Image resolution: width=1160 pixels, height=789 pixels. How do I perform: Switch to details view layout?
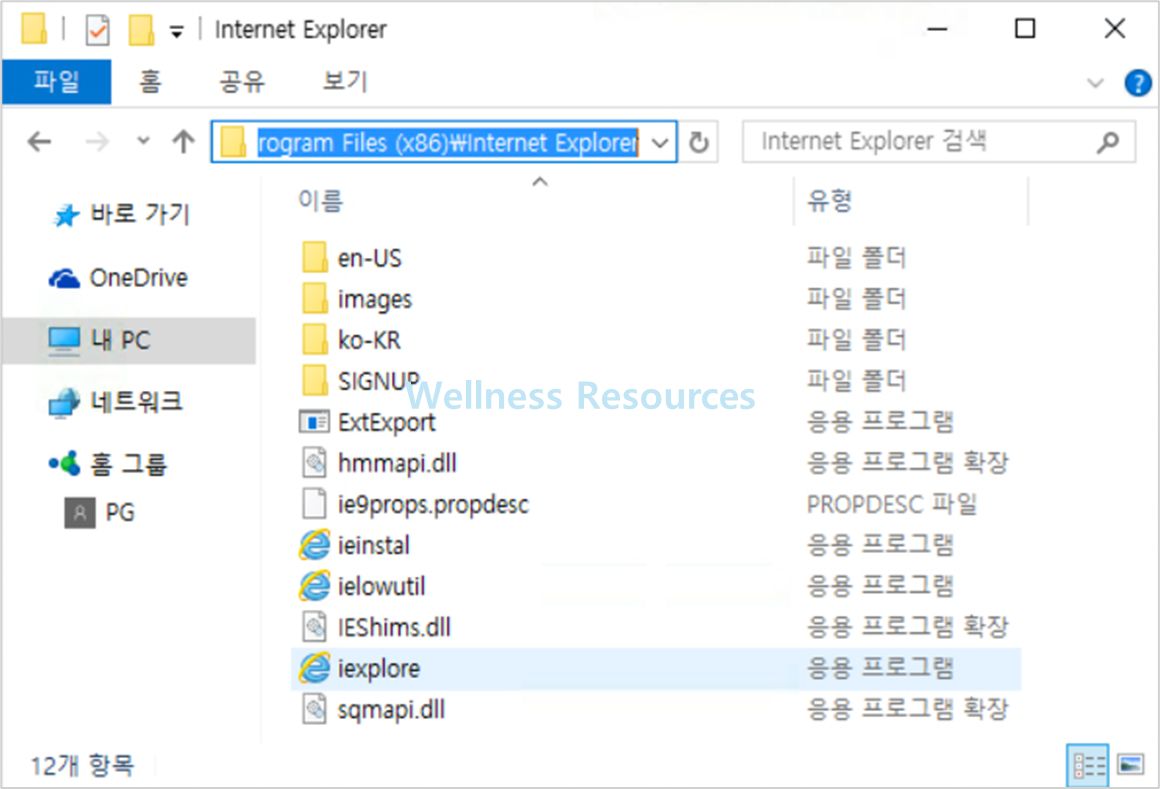(x=1088, y=765)
